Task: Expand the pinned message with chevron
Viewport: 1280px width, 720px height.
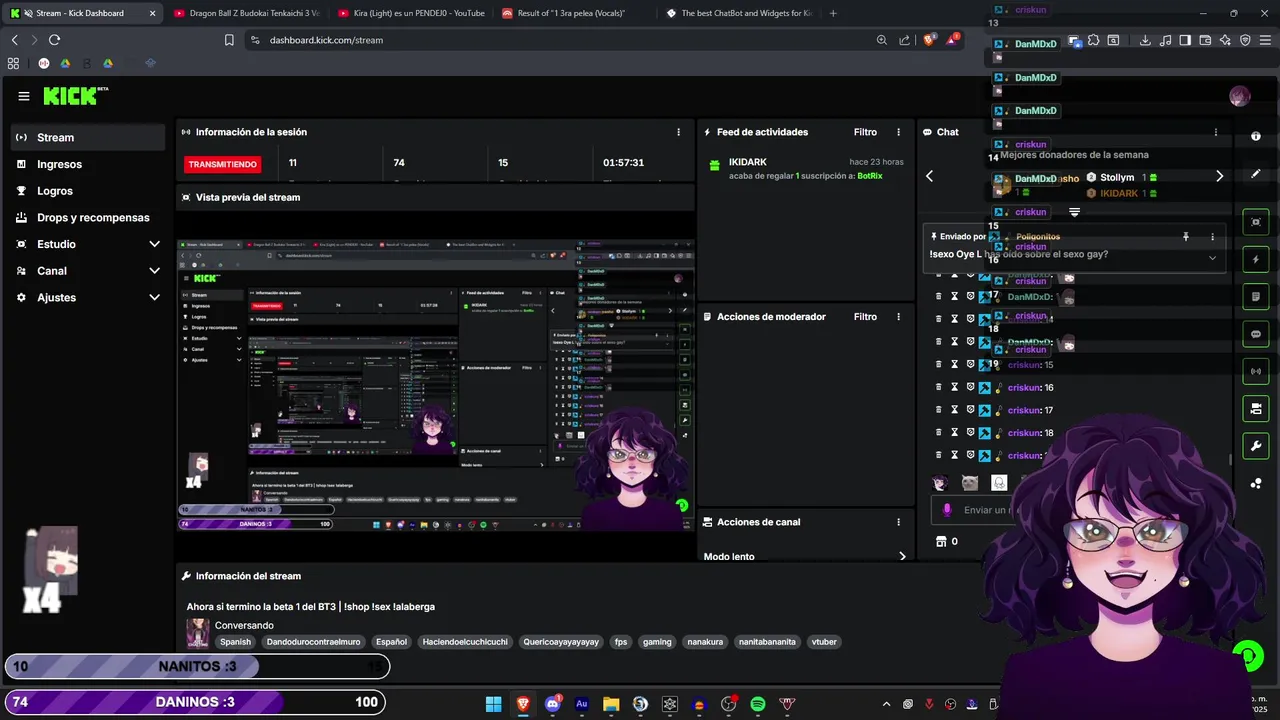Action: [x=1212, y=258]
